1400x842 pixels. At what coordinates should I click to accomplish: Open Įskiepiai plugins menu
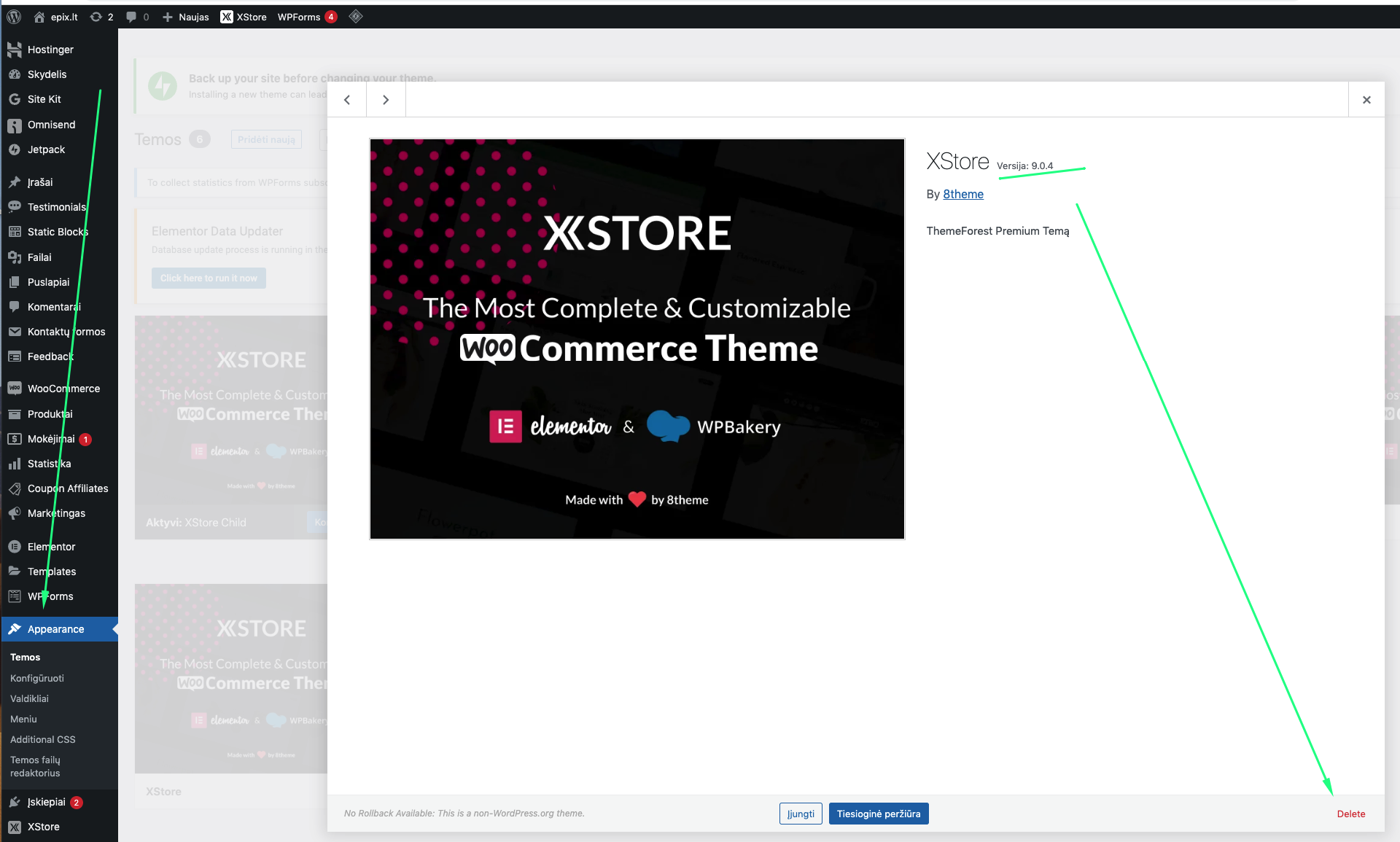click(x=59, y=802)
